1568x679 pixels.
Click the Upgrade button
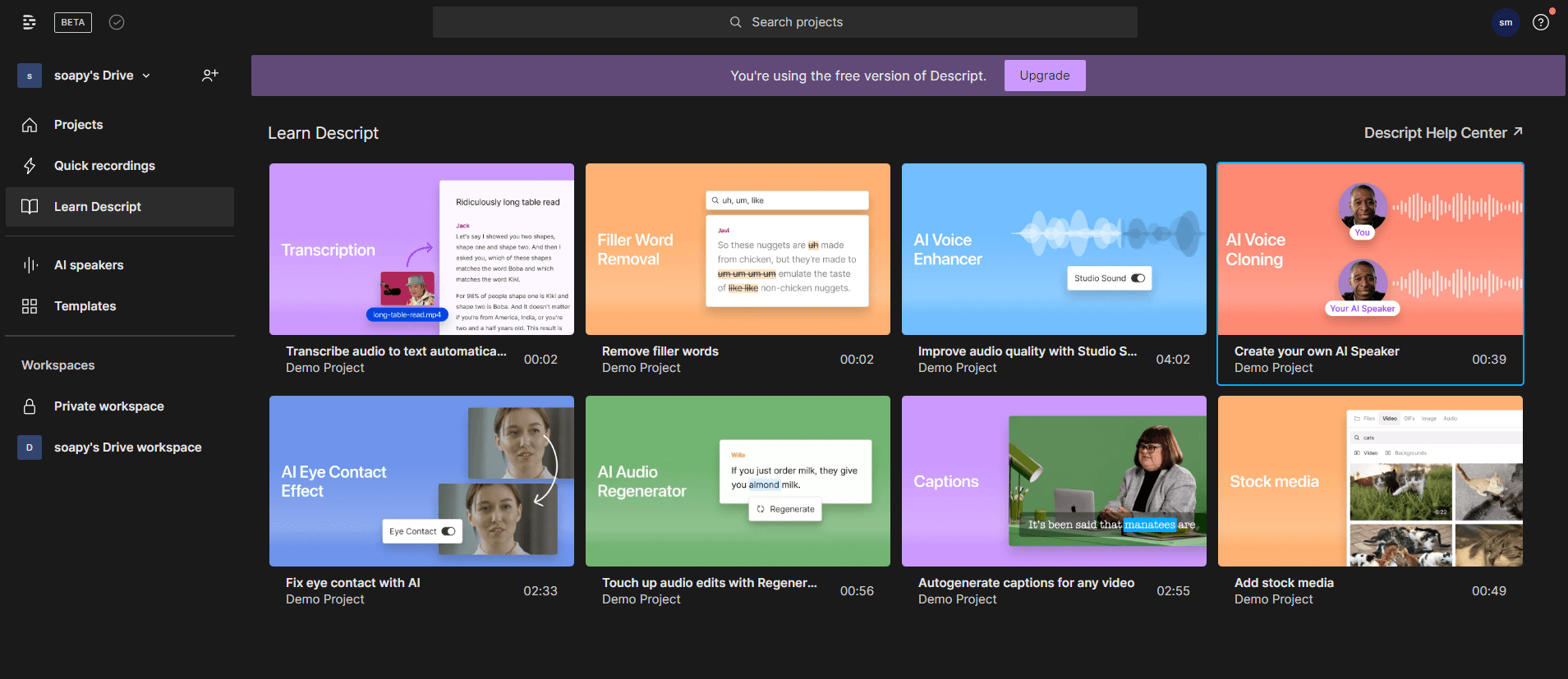click(x=1045, y=76)
